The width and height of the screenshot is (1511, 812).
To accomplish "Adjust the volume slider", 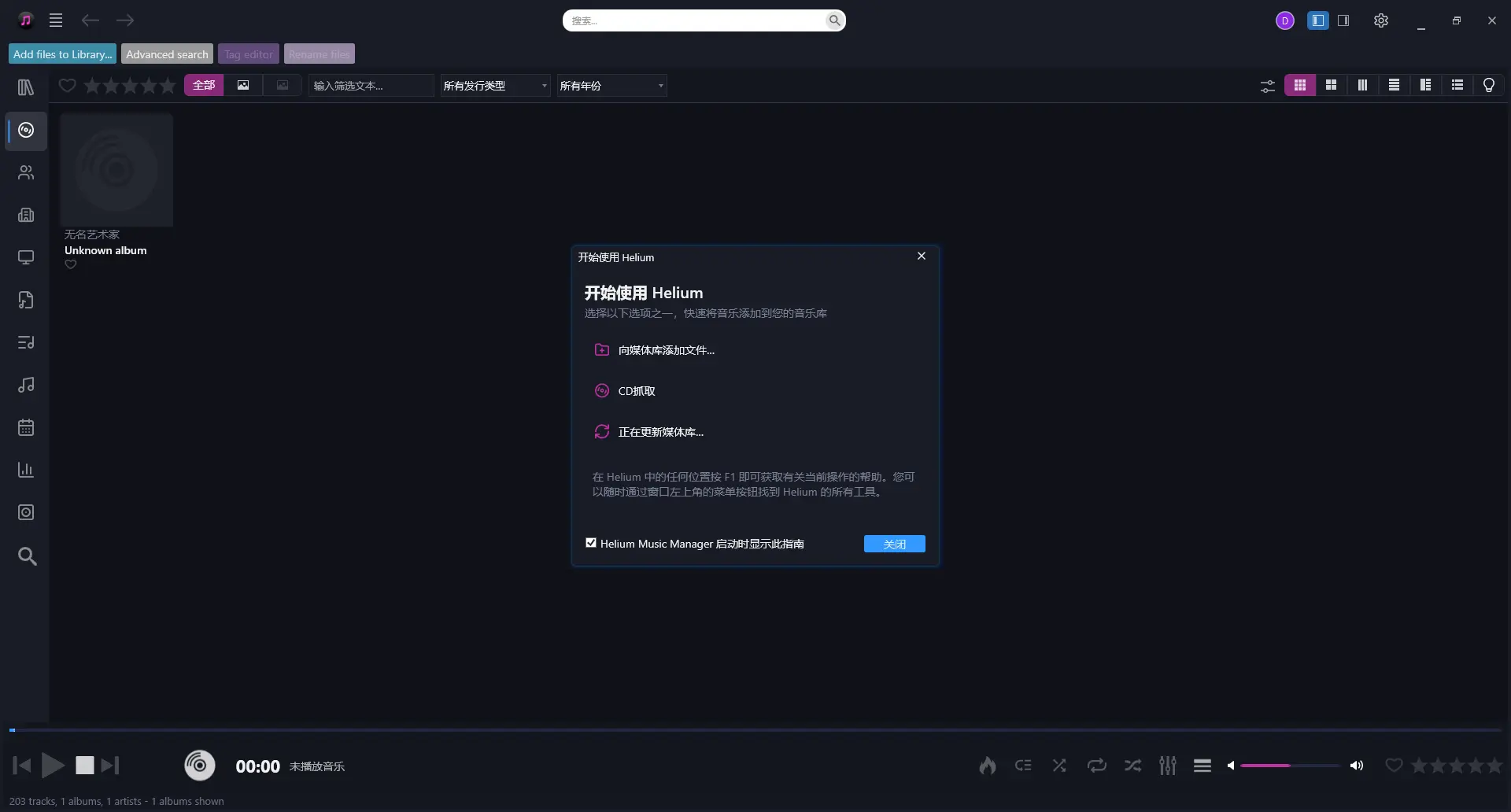I will pos(1290,766).
